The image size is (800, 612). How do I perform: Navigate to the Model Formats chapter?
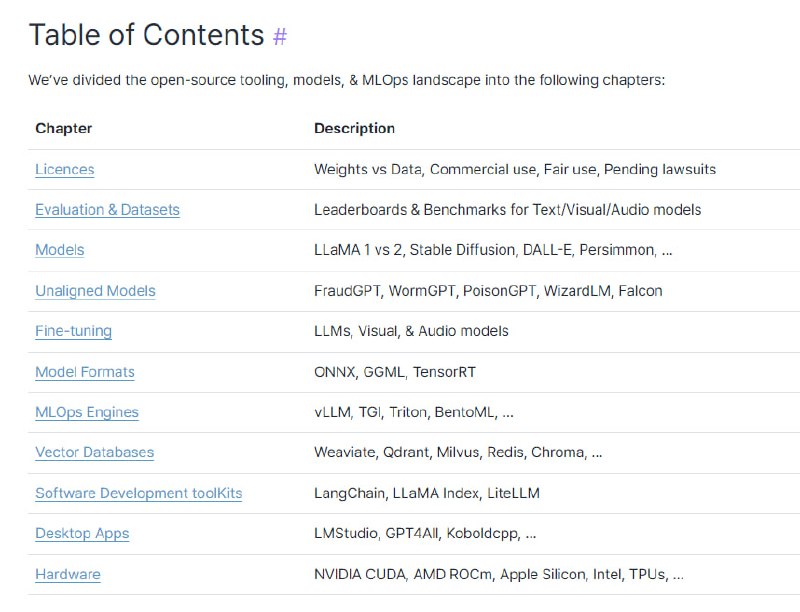point(85,372)
